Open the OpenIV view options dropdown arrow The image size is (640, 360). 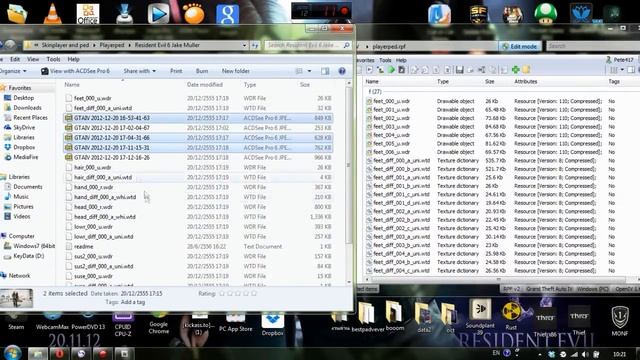point(622,70)
